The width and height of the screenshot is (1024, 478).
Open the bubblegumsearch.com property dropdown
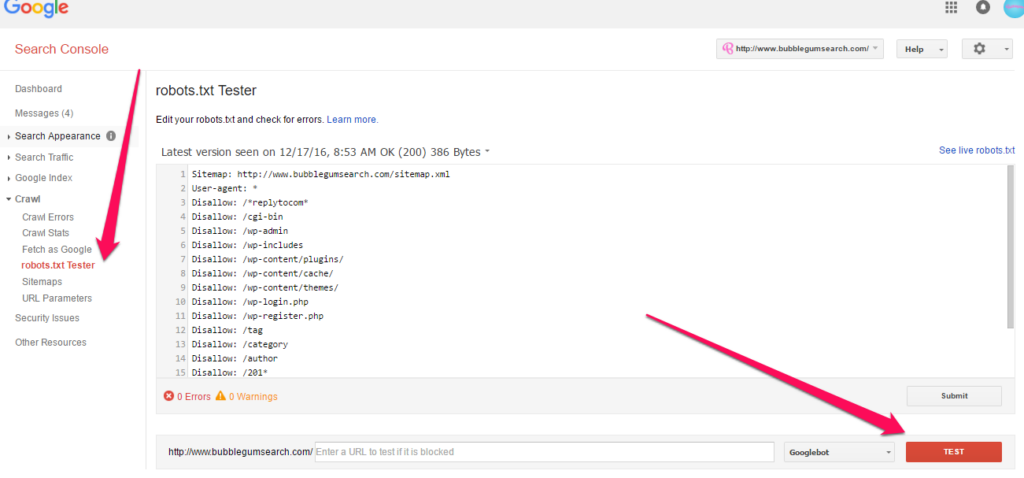pyautogui.click(x=799, y=49)
